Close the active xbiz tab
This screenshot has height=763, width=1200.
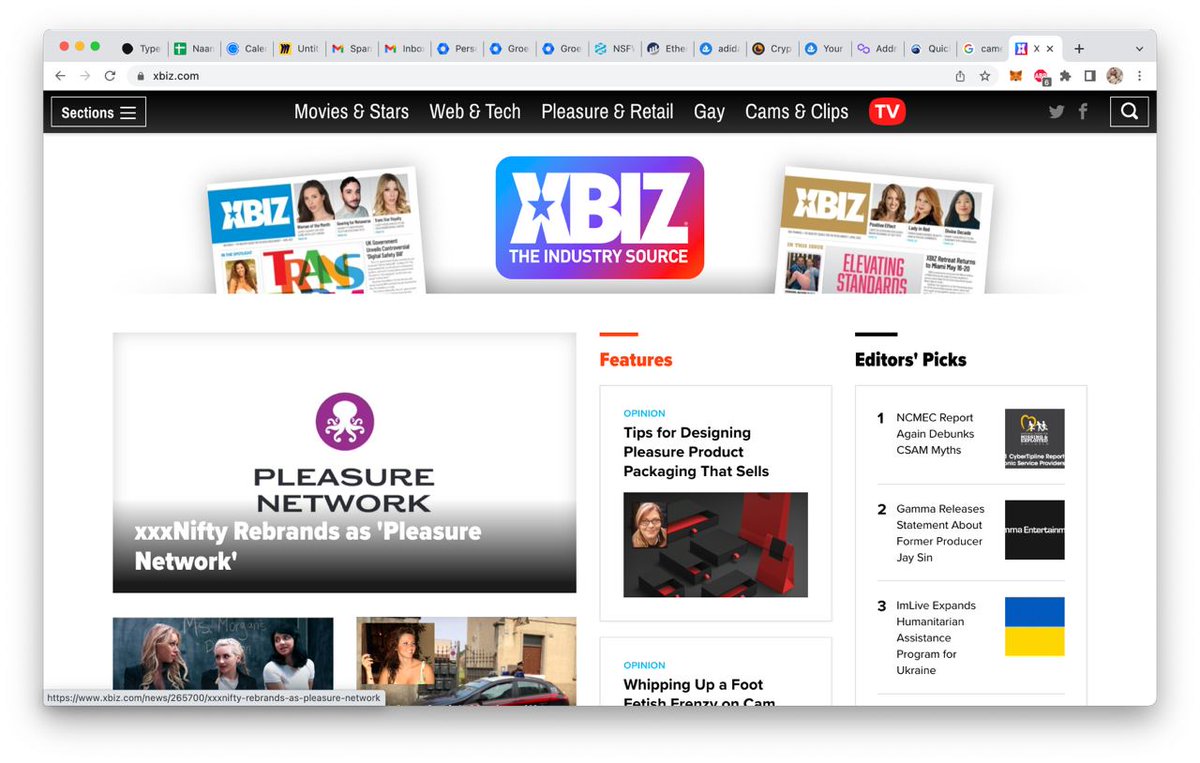[x=1050, y=48]
